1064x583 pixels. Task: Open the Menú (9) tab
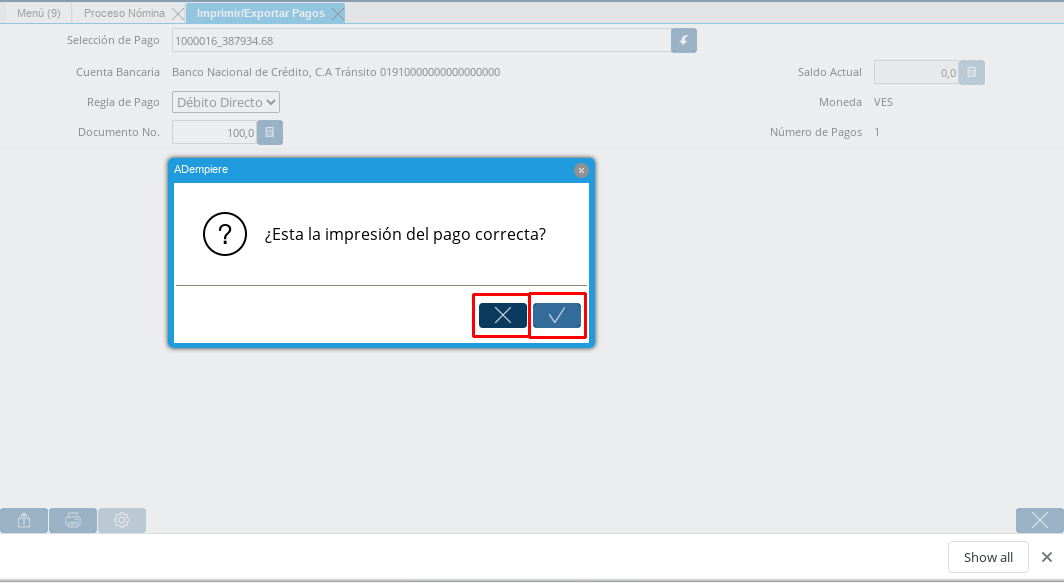click(x=37, y=13)
